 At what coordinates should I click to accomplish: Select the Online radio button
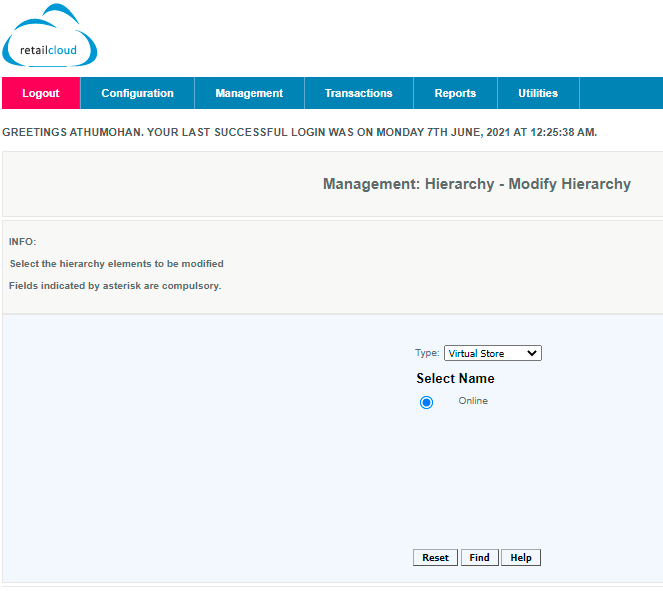[426, 402]
